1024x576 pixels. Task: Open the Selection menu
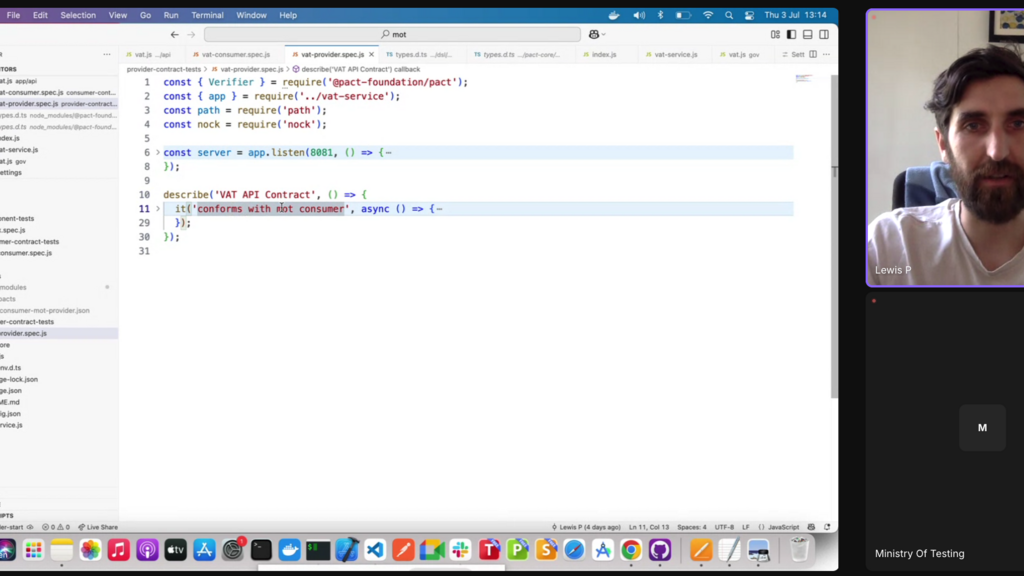click(x=78, y=15)
